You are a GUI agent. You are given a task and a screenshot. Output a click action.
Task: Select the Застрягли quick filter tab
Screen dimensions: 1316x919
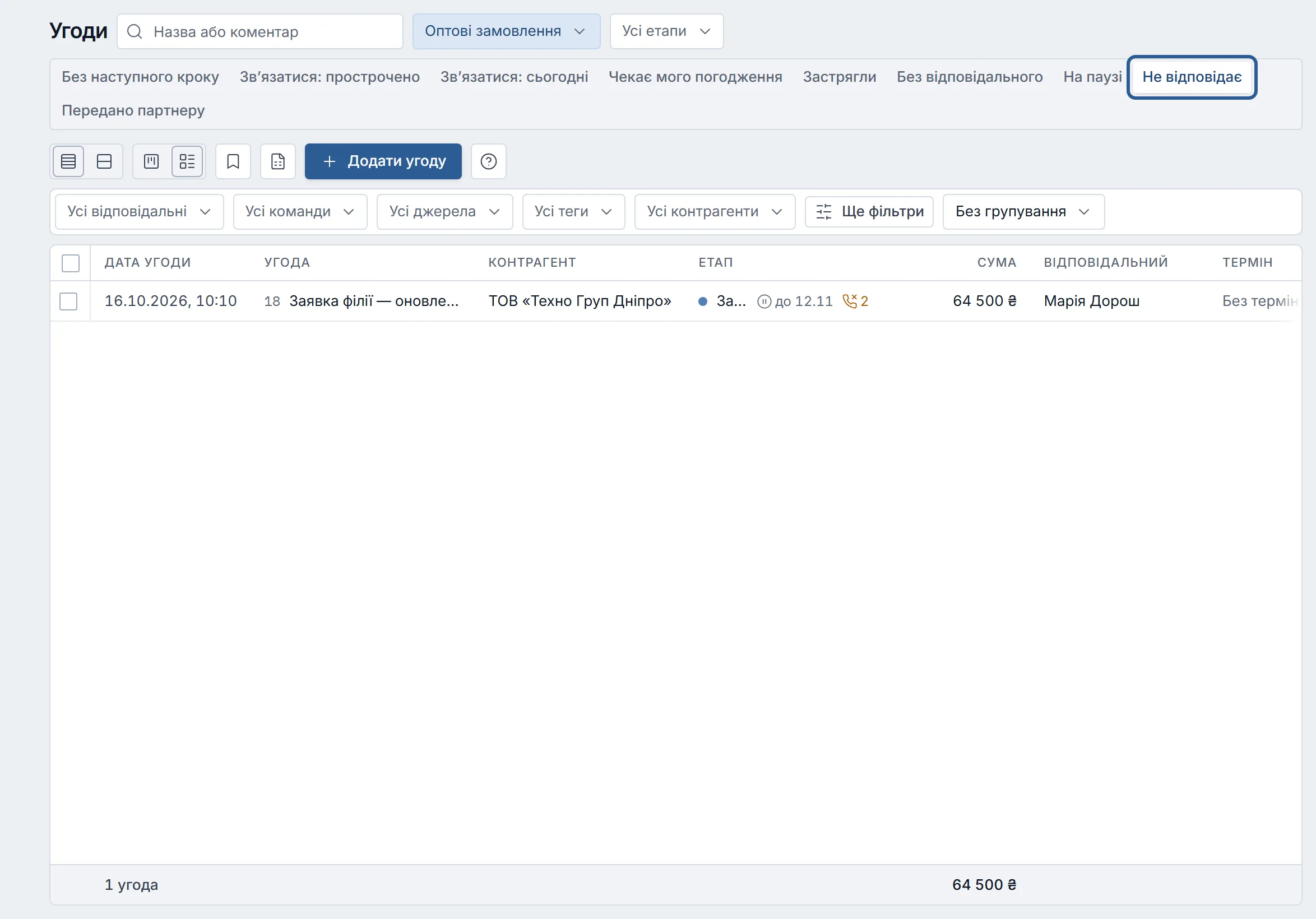(x=839, y=77)
